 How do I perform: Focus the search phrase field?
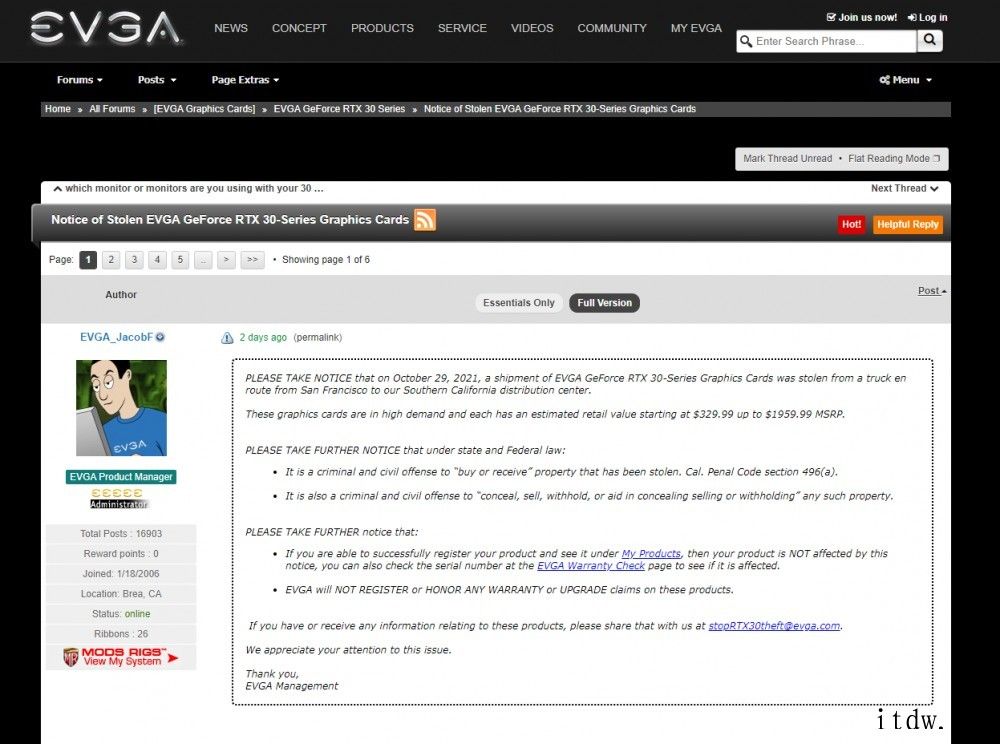[x=827, y=41]
